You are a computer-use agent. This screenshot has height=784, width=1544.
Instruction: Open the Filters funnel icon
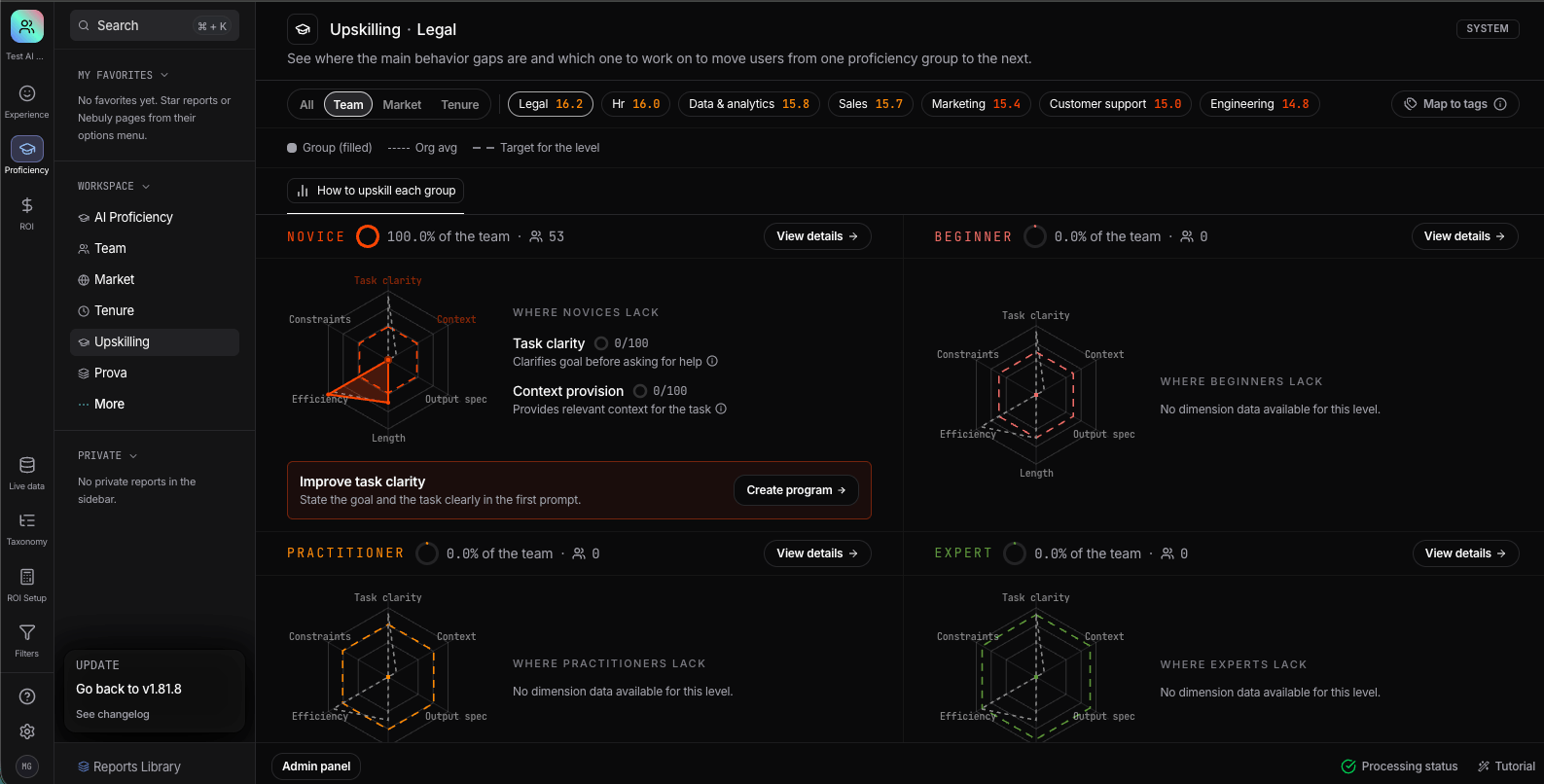[x=27, y=633]
